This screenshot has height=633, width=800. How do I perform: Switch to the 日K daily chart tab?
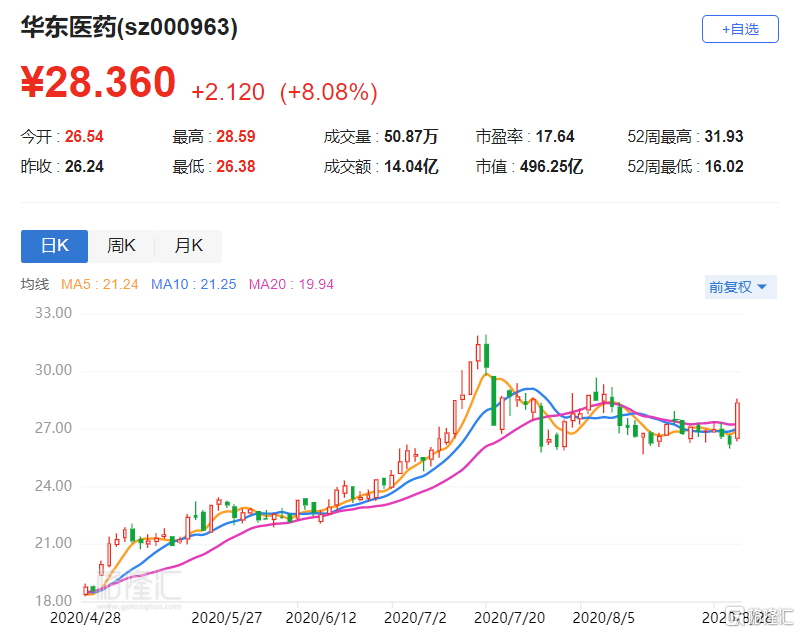click(x=55, y=246)
